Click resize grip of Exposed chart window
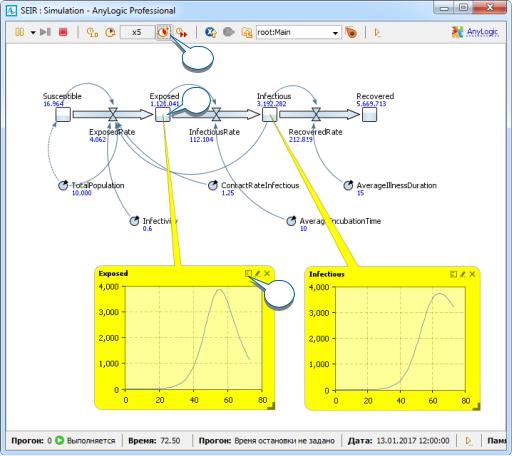The width and height of the screenshot is (512, 456). click(x=272, y=406)
